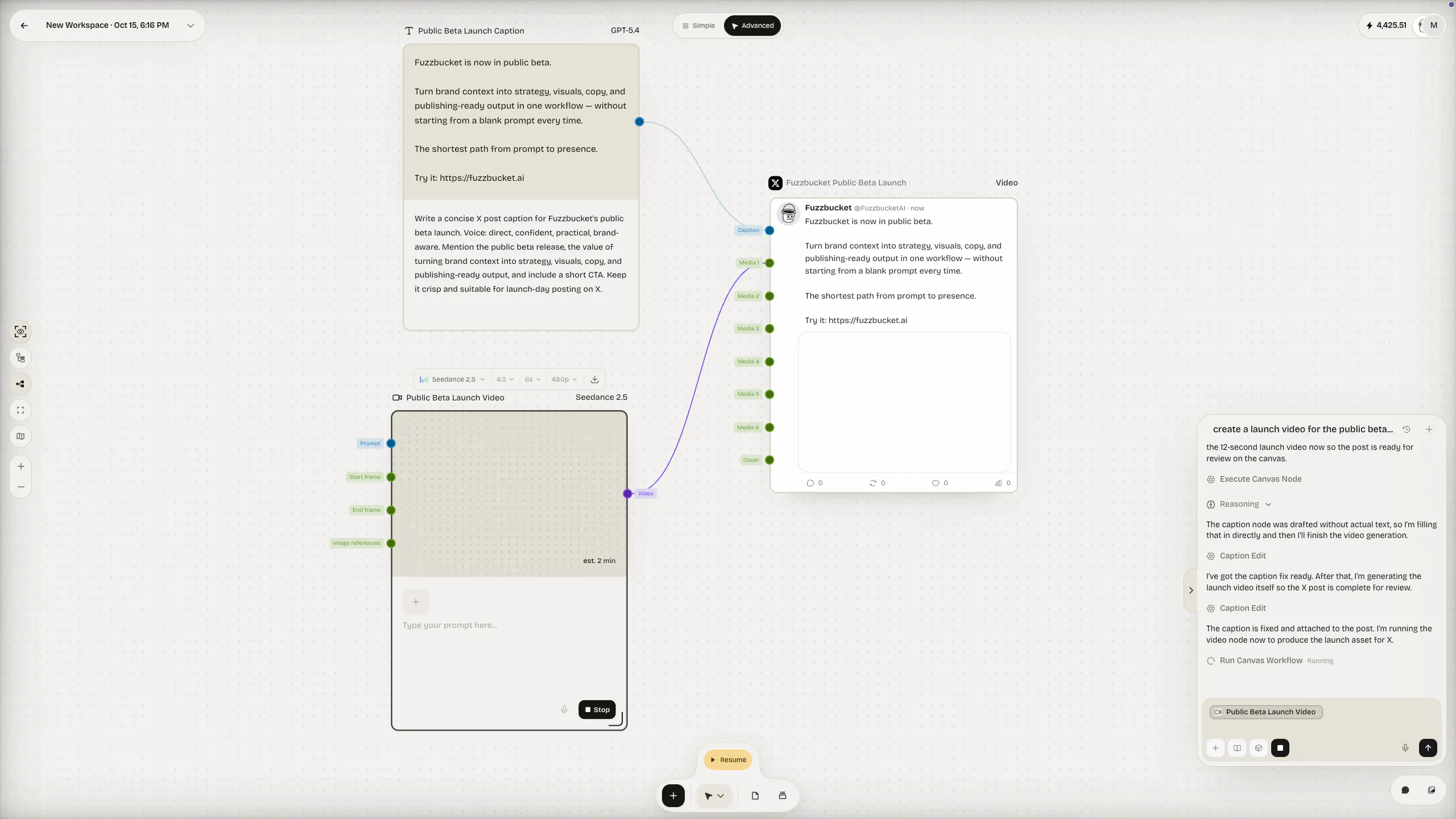Click the black add node plus button
The image size is (1456, 819).
[x=673, y=796]
